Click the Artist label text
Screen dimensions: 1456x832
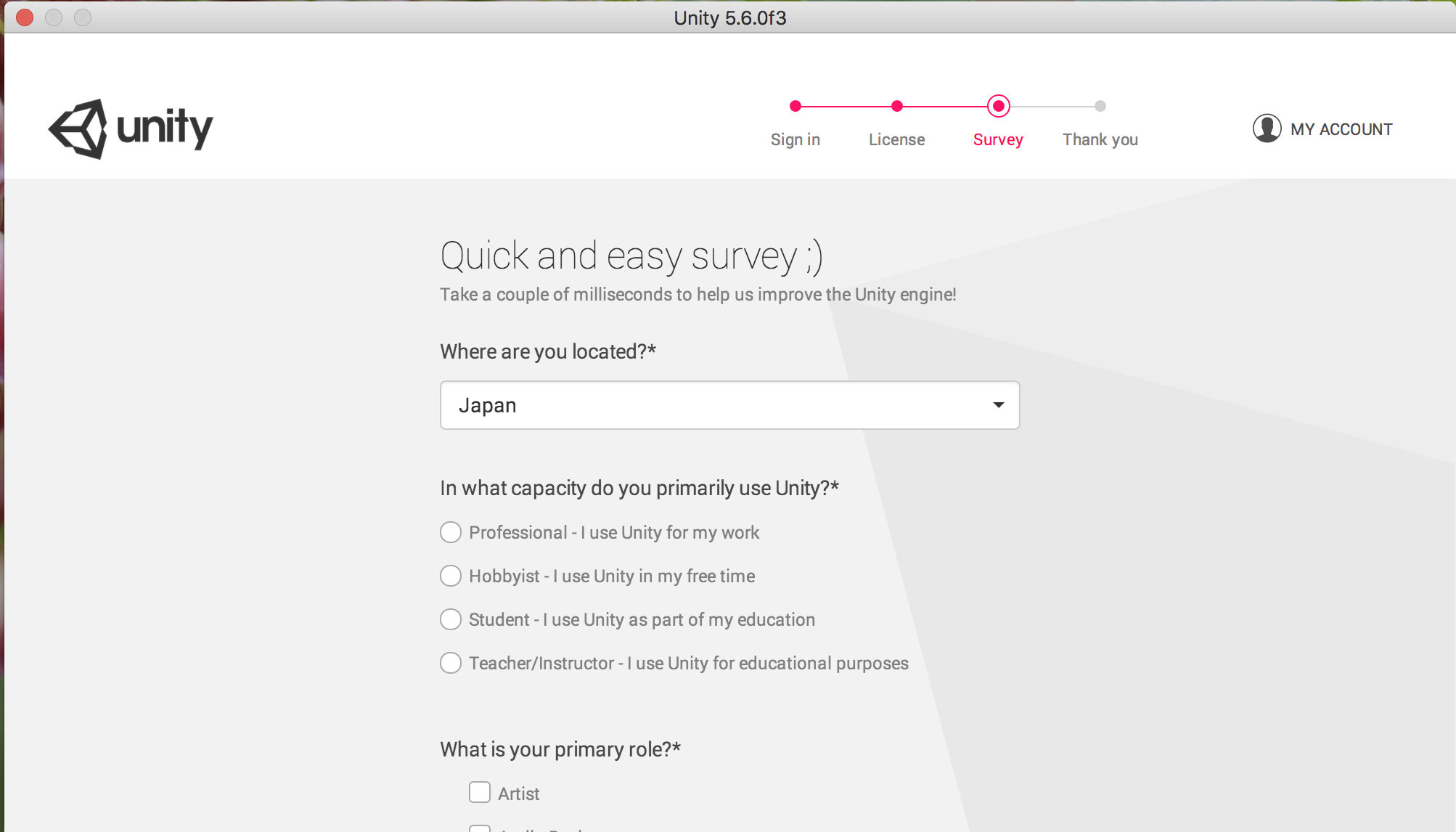pyautogui.click(x=519, y=794)
